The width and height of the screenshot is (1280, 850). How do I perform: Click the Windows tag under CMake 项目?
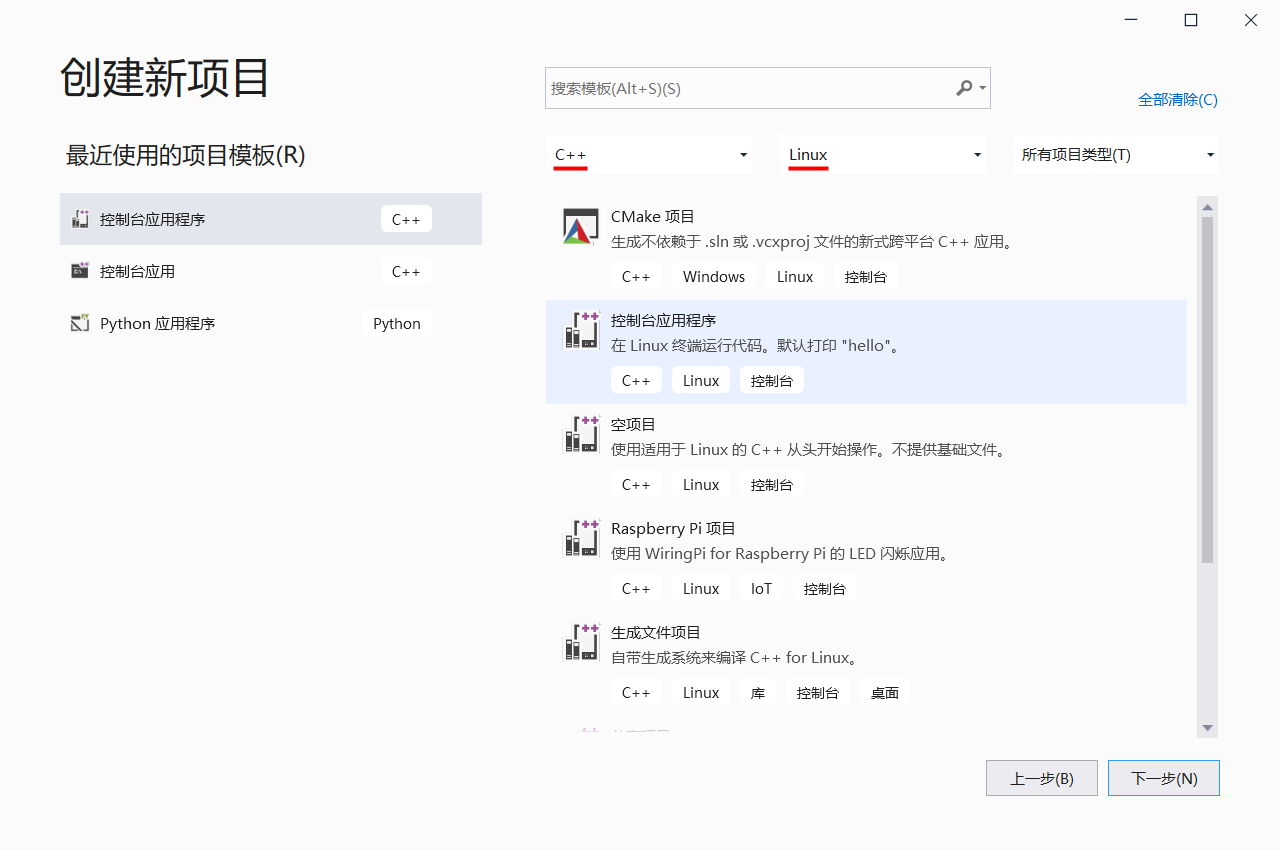[713, 276]
